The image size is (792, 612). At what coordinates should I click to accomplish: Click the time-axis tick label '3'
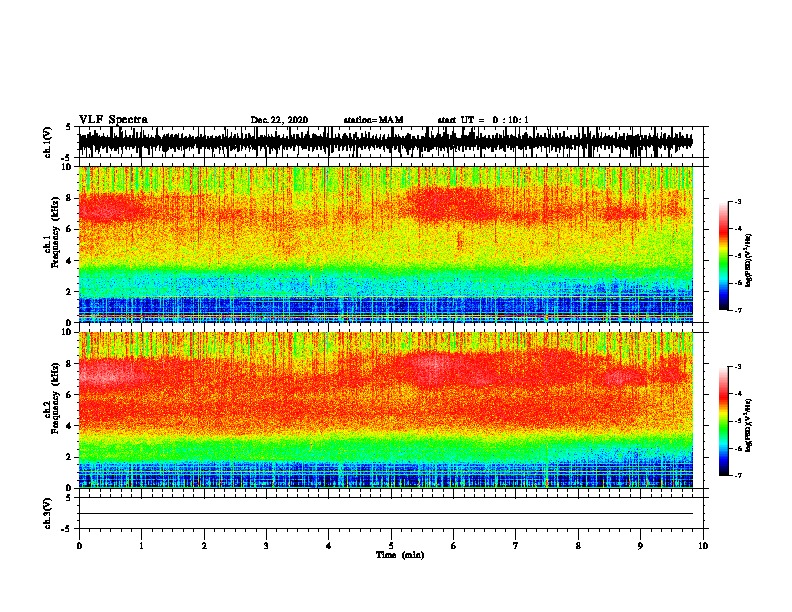[266, 546]
